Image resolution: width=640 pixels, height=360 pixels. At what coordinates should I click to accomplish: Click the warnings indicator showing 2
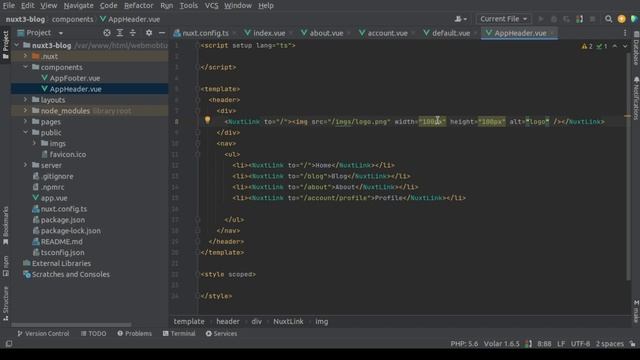(x=587, y=47)
